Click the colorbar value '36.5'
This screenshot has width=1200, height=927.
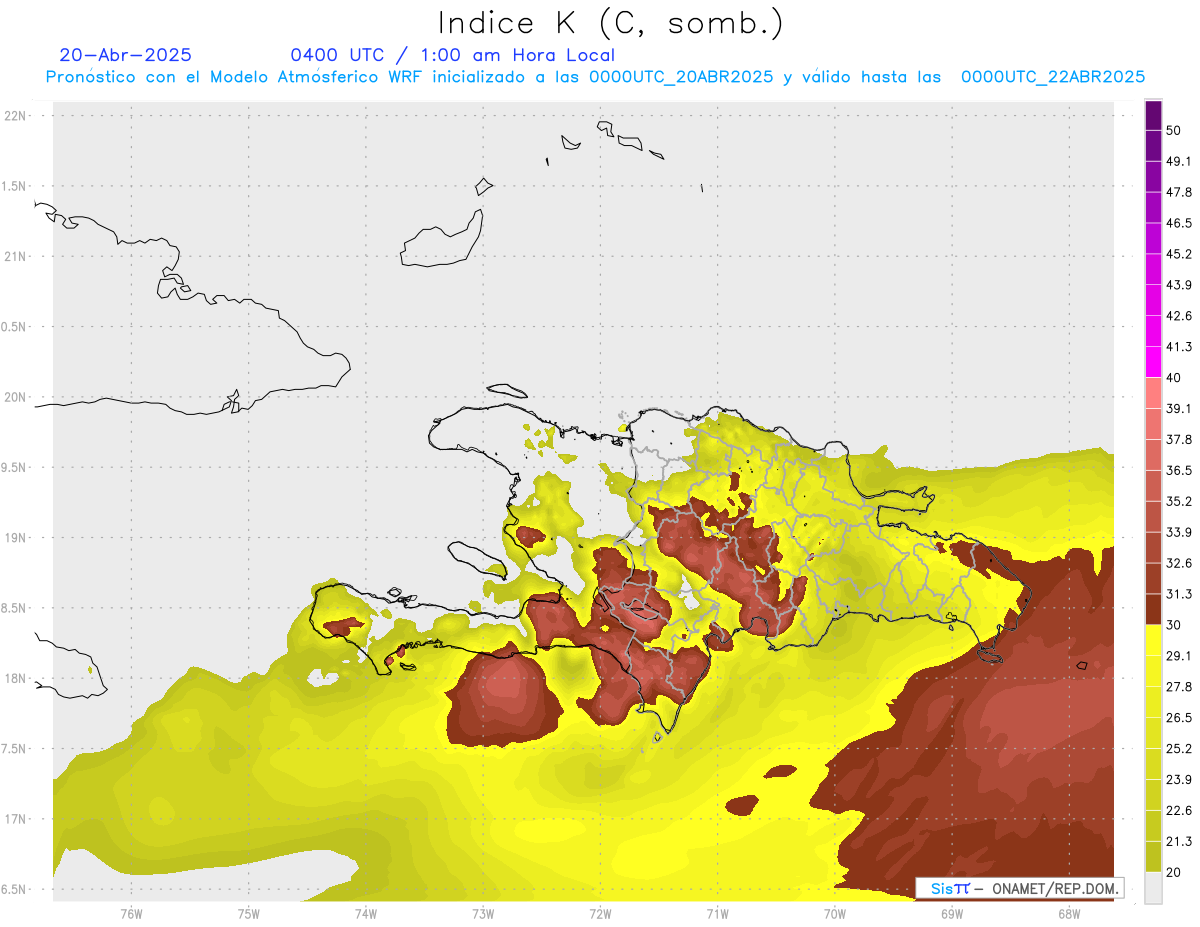(1179, 470)
